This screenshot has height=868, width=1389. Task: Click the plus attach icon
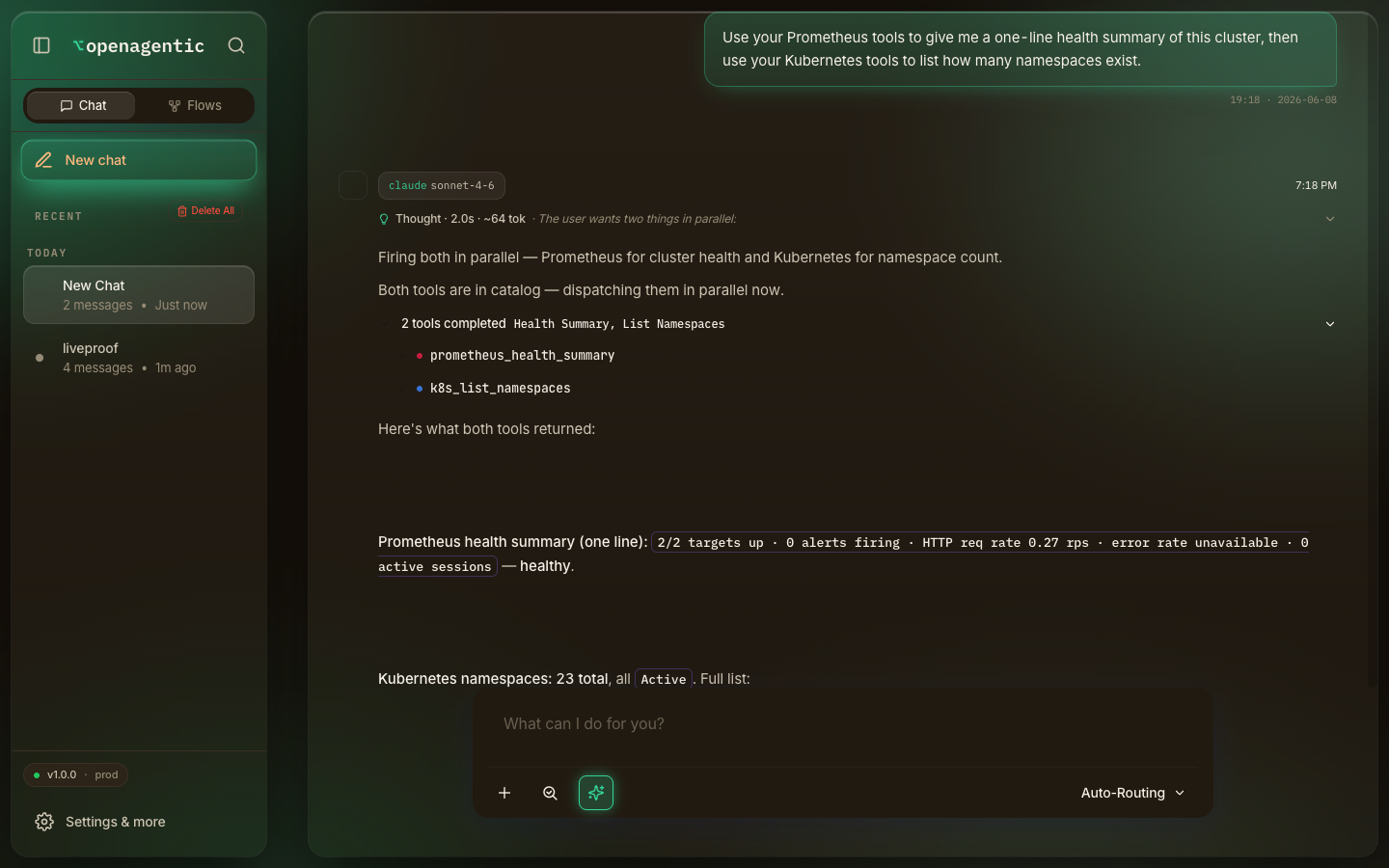504,793
